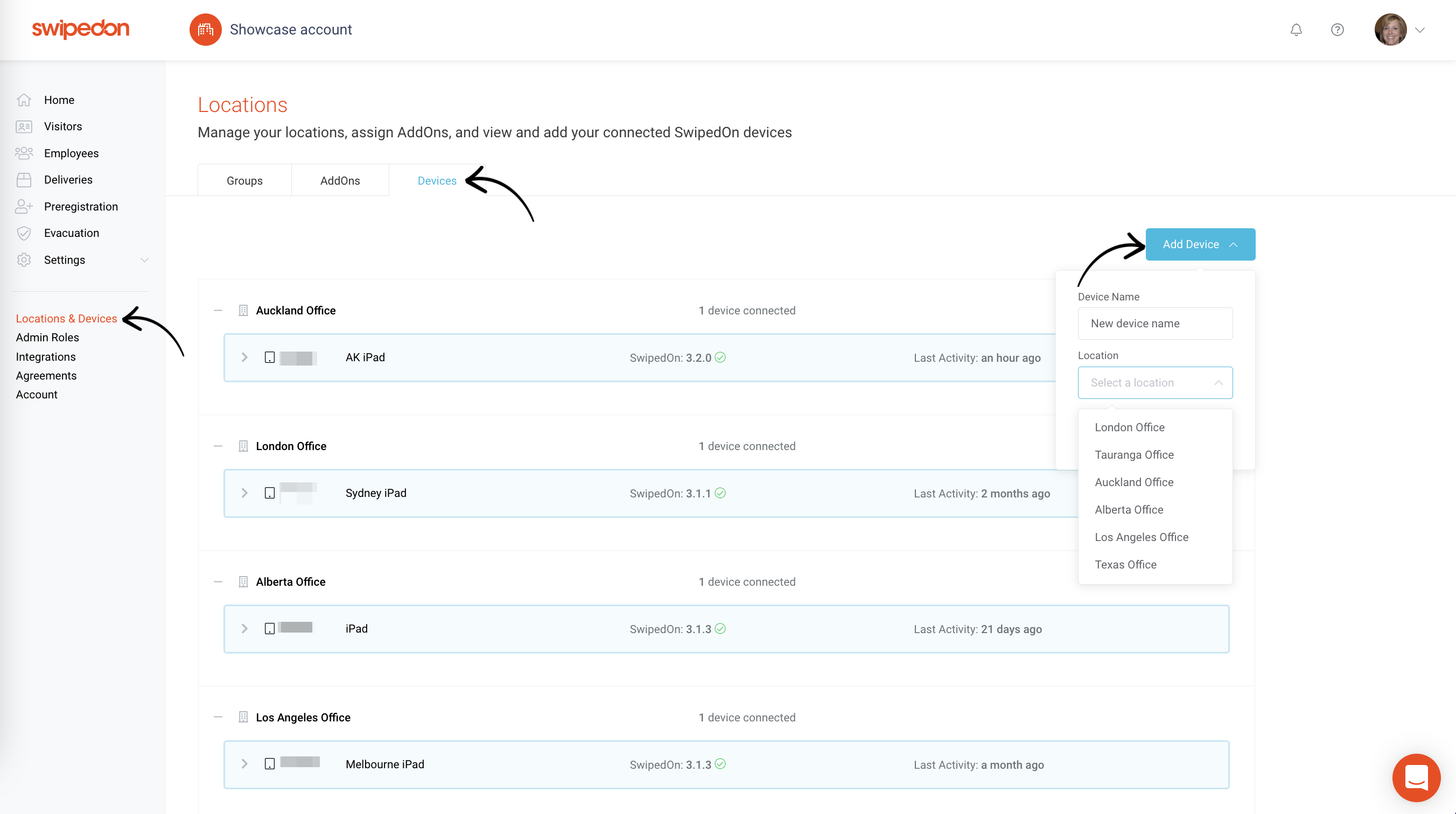Viewport: 1456px width, 814px height.
Task: Click the Sydney iPad tablet icon
Action: [270, 493]
